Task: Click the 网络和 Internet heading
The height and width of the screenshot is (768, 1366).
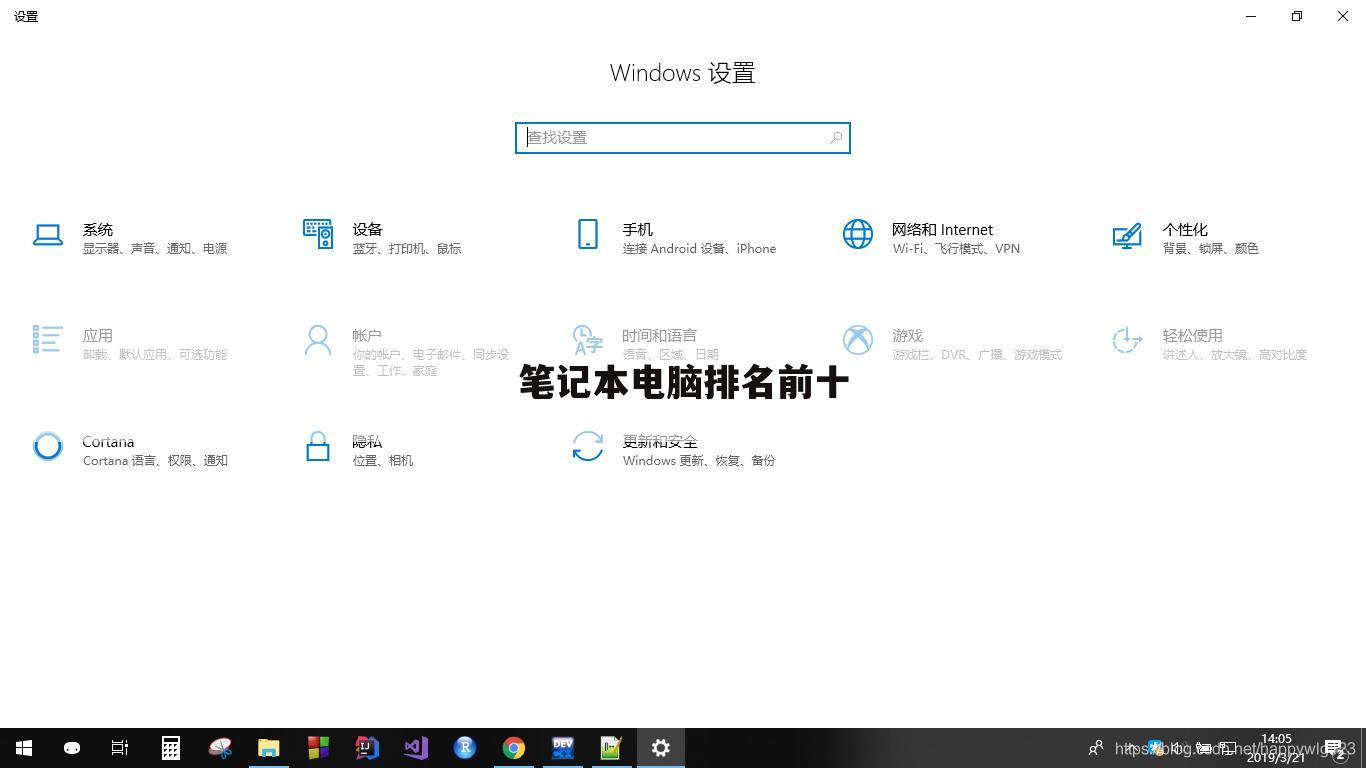Action: 942,230
